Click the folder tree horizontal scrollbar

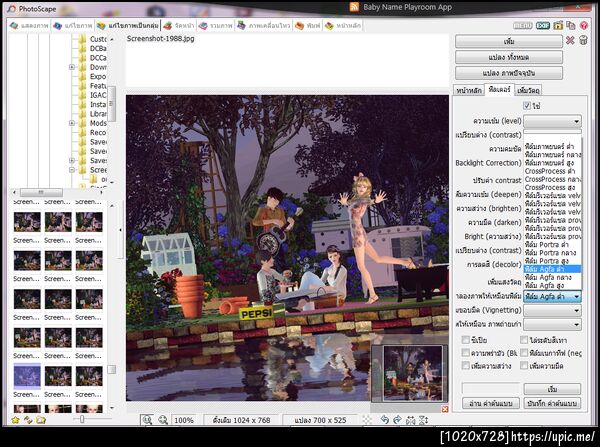coord(41,192)
